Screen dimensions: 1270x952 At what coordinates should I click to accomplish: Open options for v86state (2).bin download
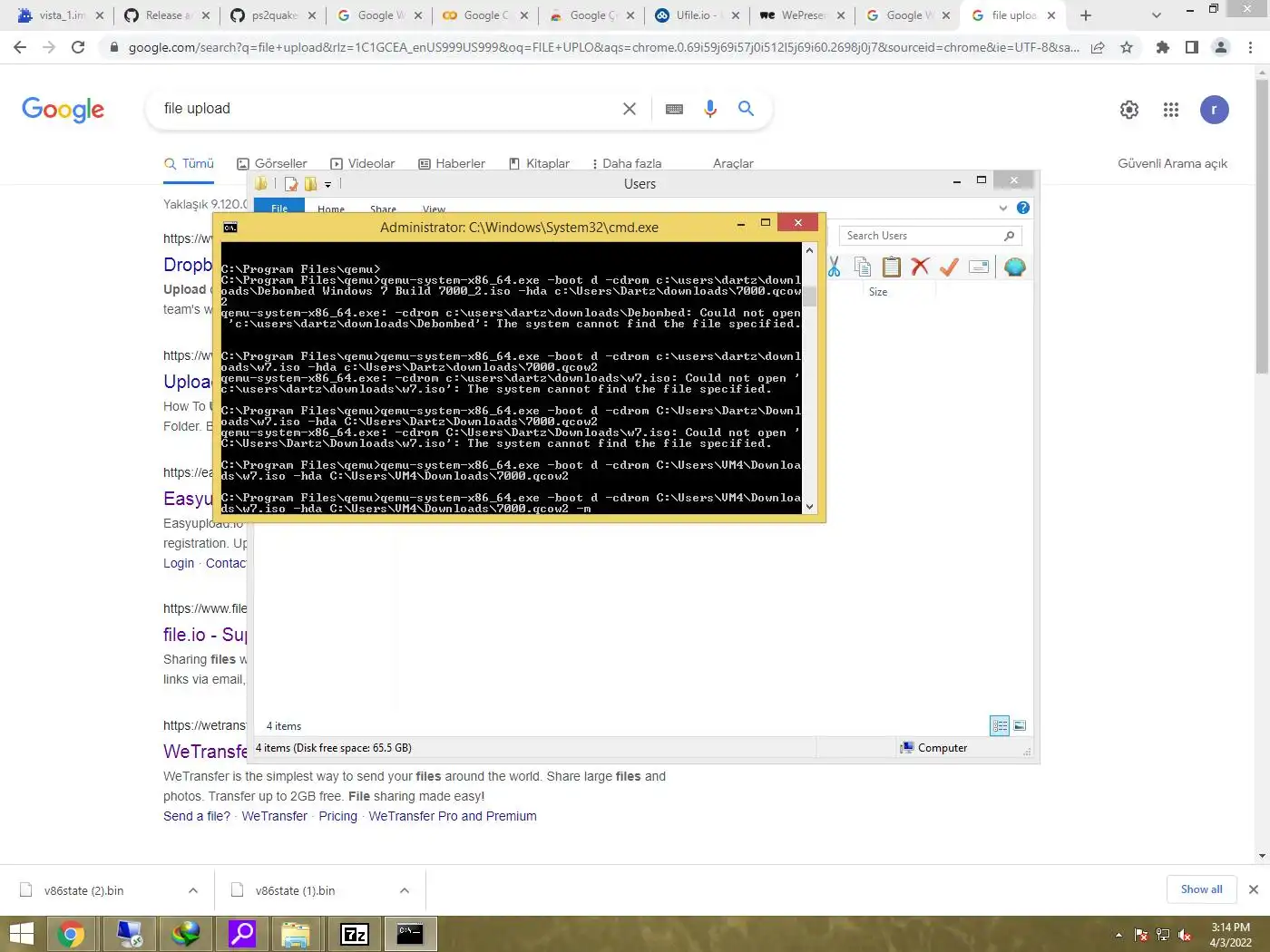(x=193, y=890)
